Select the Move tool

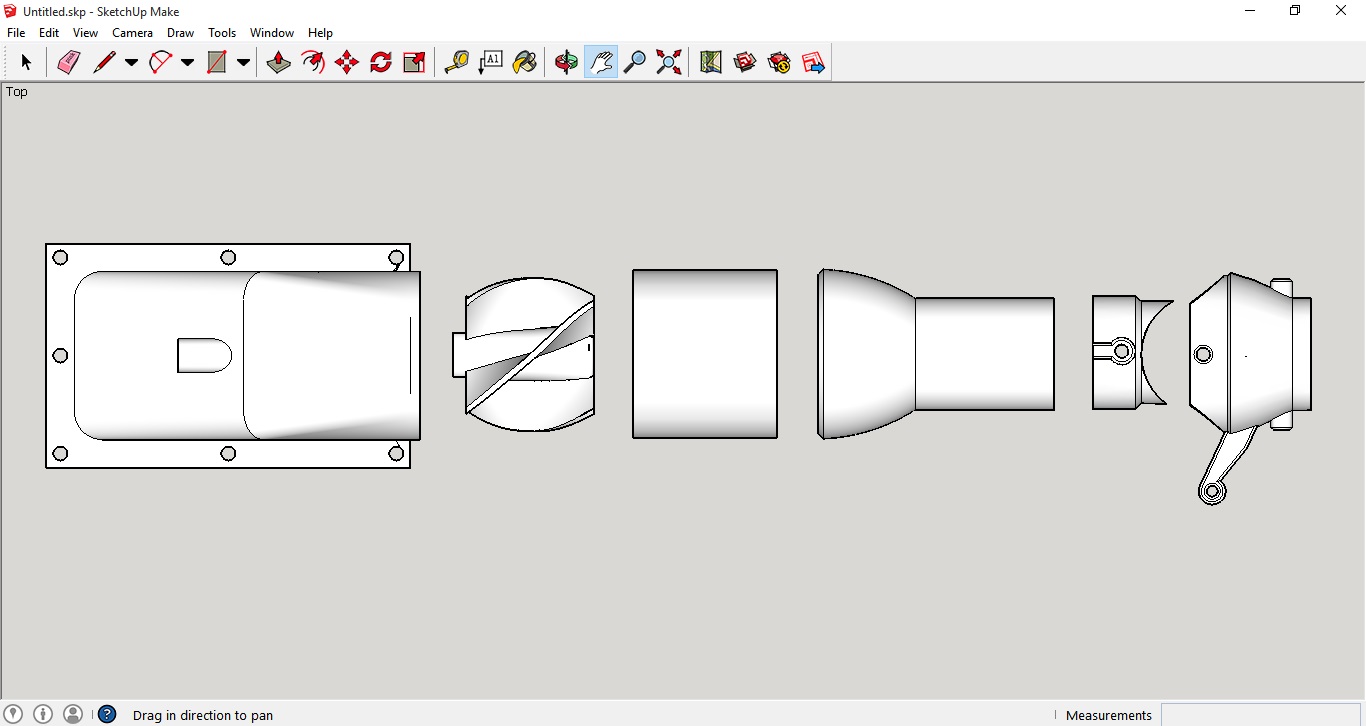(347, 62)
